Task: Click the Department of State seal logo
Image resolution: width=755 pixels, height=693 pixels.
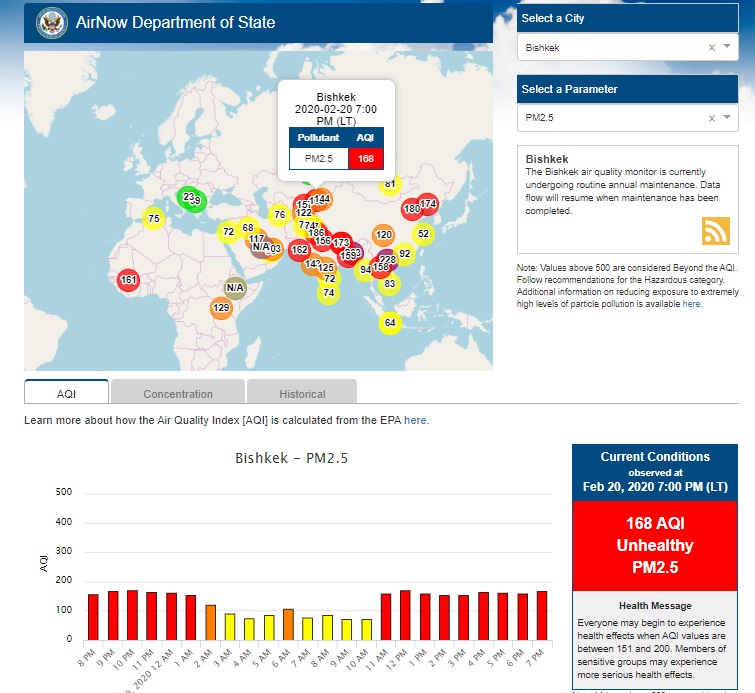Action: (50, 22)
